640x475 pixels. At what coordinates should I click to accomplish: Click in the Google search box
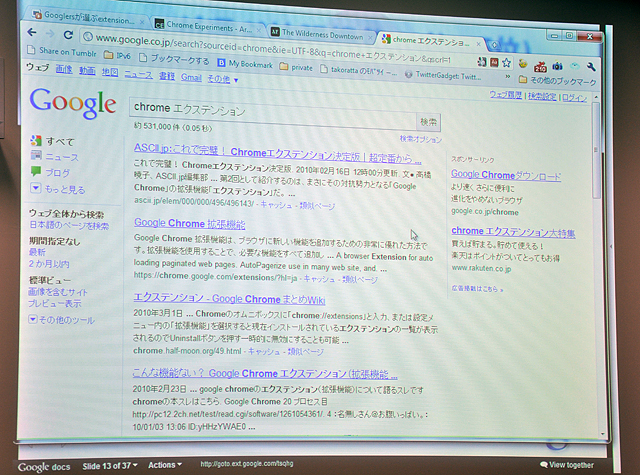[x=273, y=112]
